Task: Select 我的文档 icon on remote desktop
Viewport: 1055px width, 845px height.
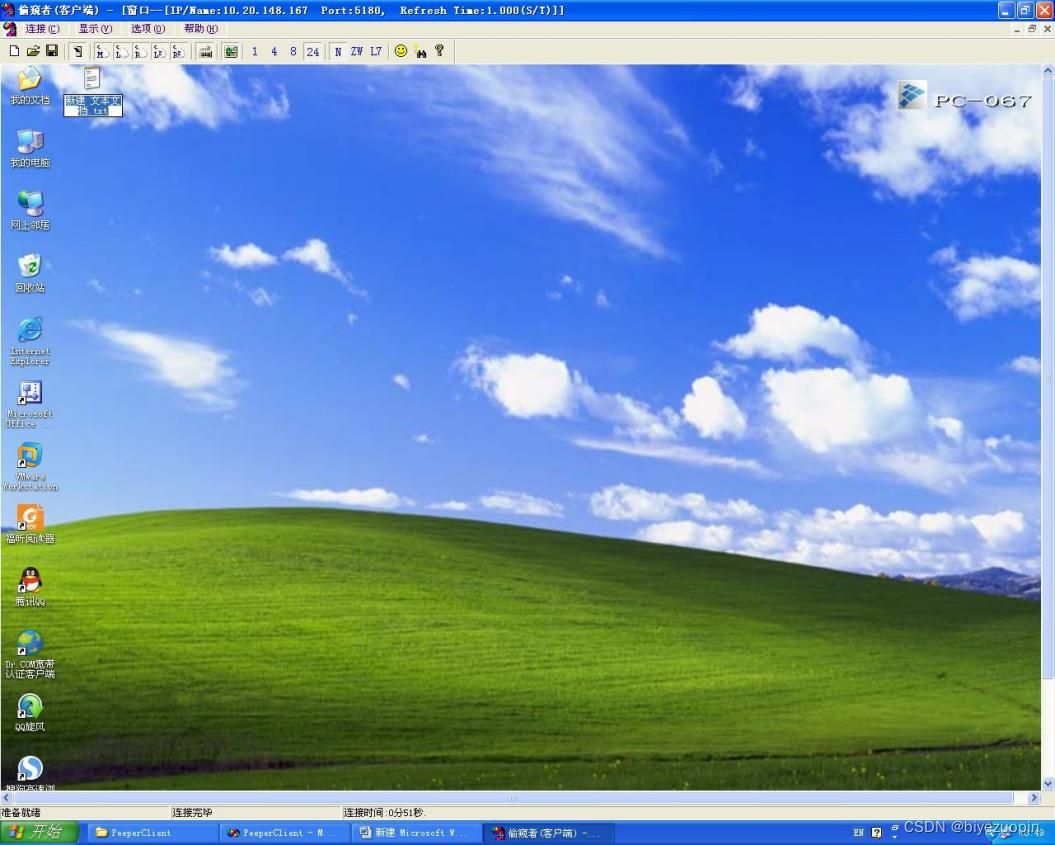Action: 30,85
